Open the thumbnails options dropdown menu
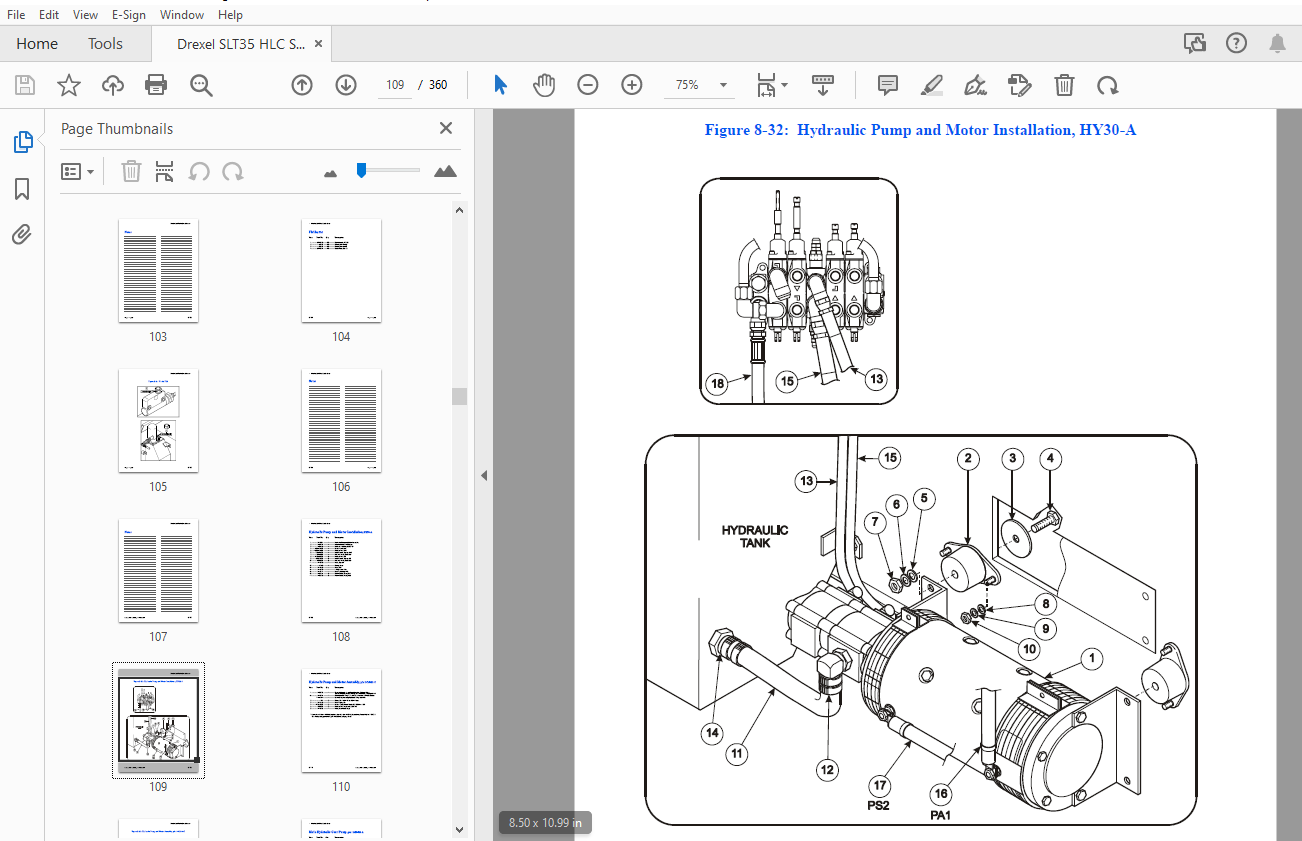The image size is (1302, 841). pyautogui.click(x=78, y=171)
